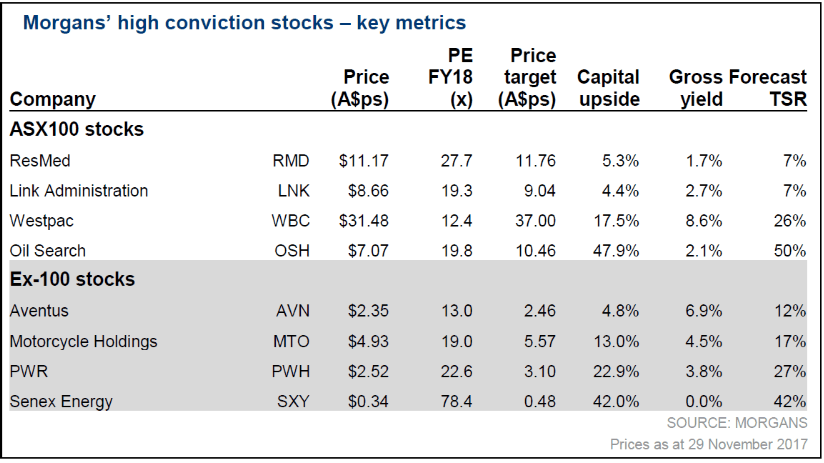Select the Company column header
Viewport: 824px width, 463px height.
click(x=53, y=99)
